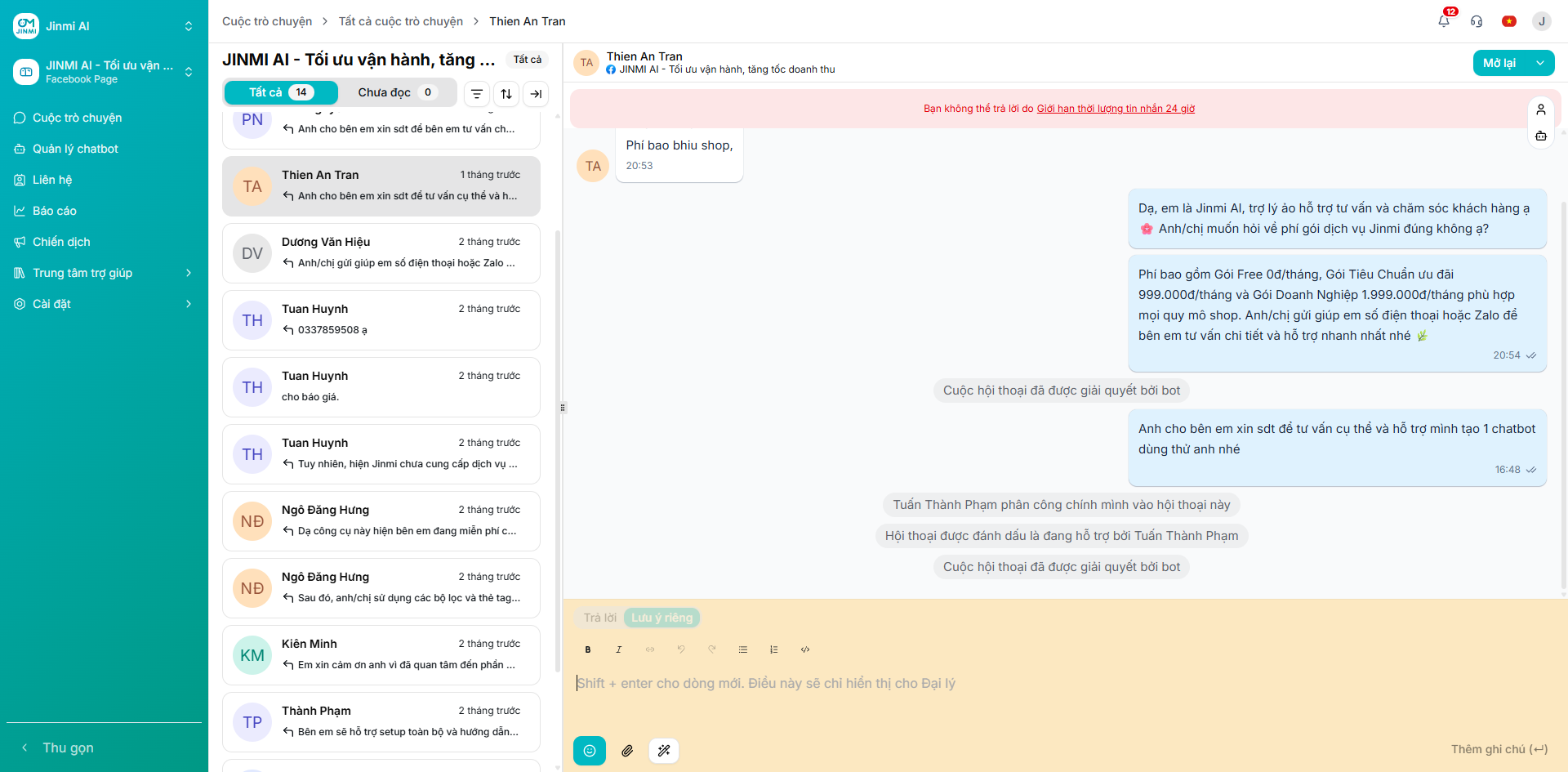Click the 24-hour message limit link

[x=1116, y=109]
